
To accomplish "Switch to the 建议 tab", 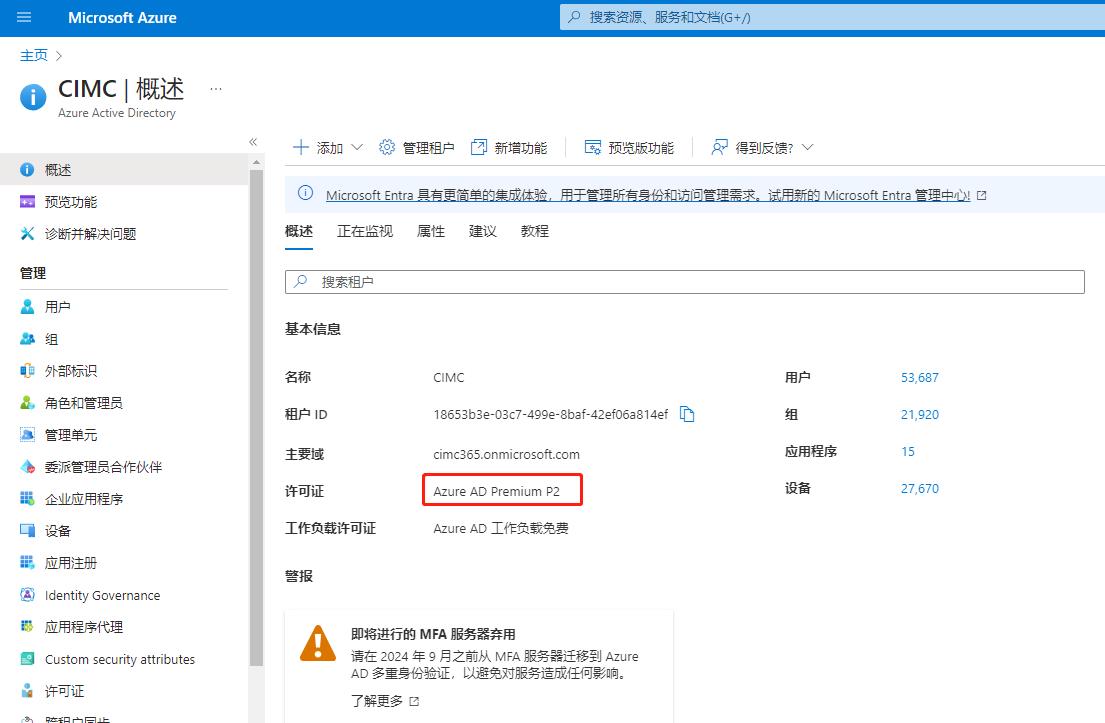I will (483, 231).
